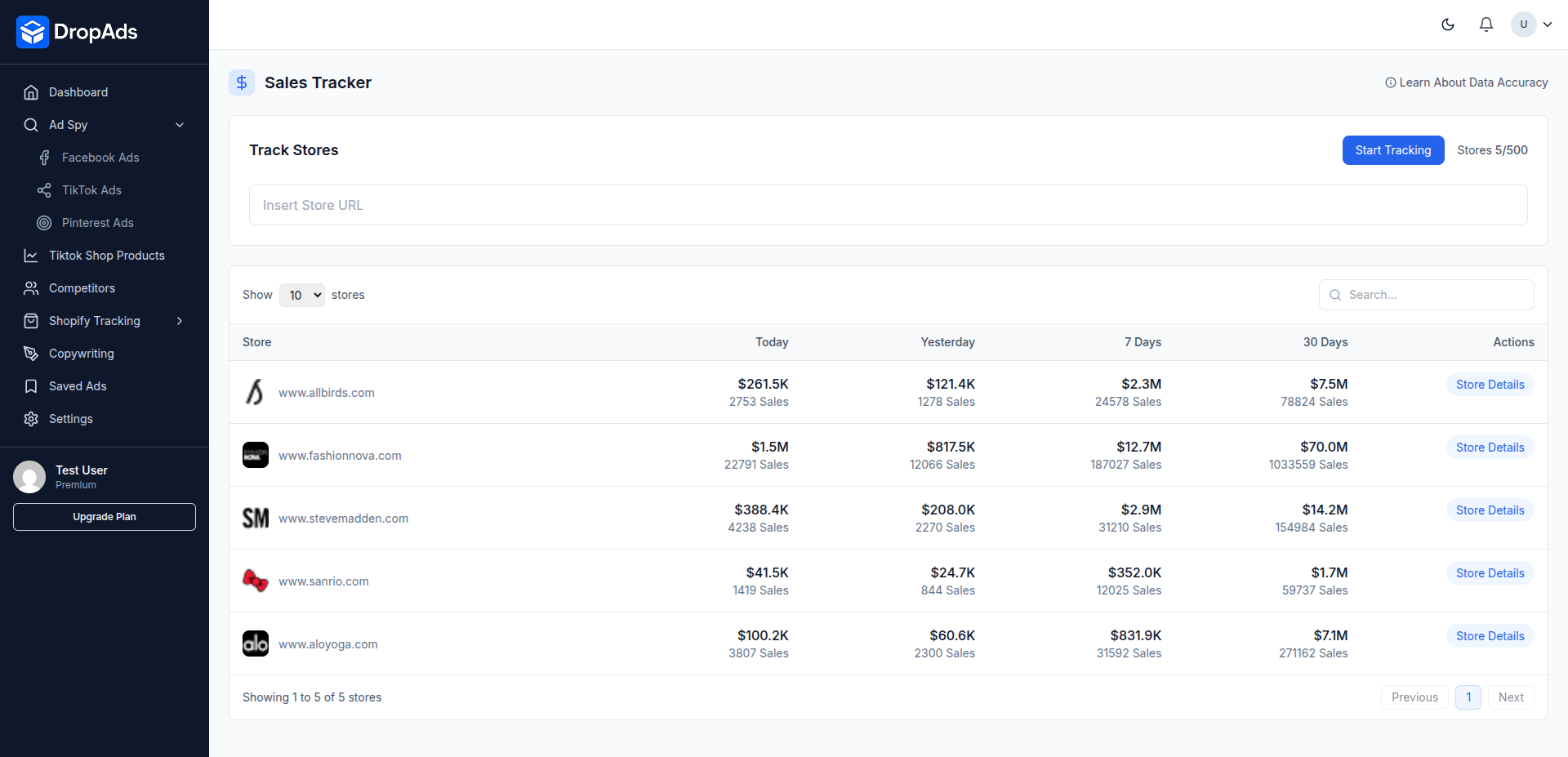
Task: Click the Previous pagination button
Action: pos(1414,697)
